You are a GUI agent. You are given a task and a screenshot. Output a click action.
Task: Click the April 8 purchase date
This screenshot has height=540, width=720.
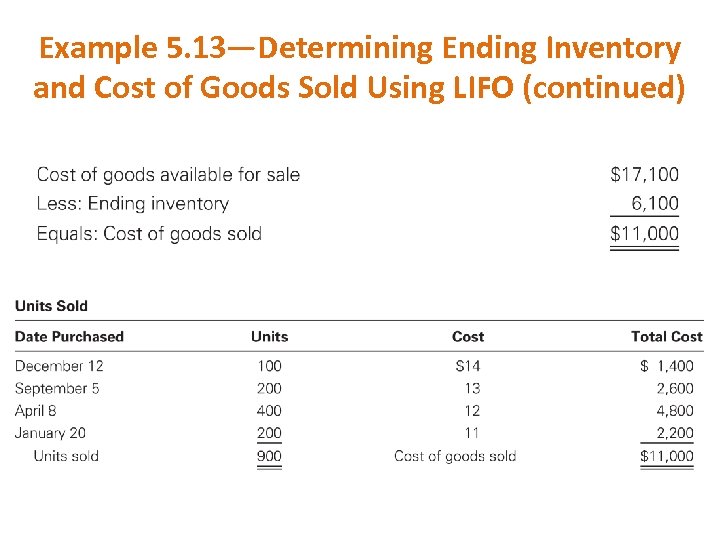tap(35, 410)
